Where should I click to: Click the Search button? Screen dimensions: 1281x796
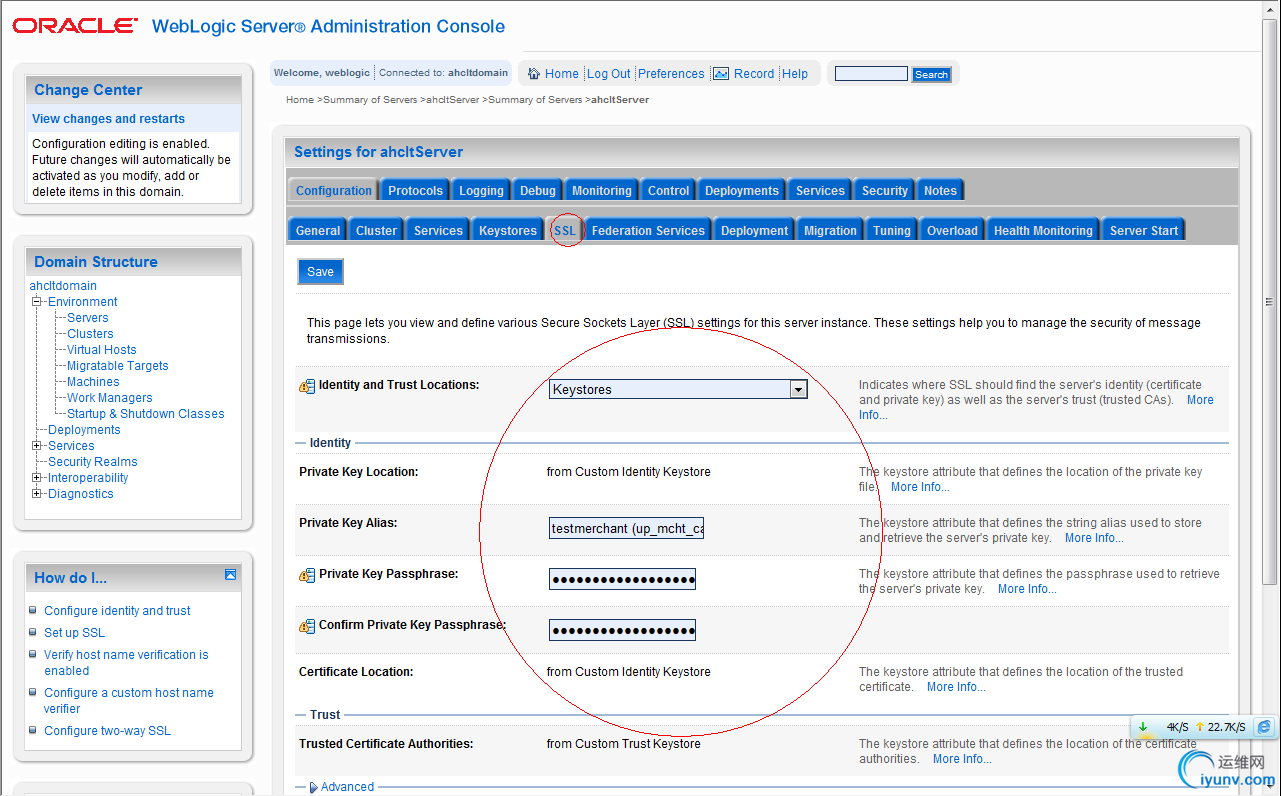[931, 74]
